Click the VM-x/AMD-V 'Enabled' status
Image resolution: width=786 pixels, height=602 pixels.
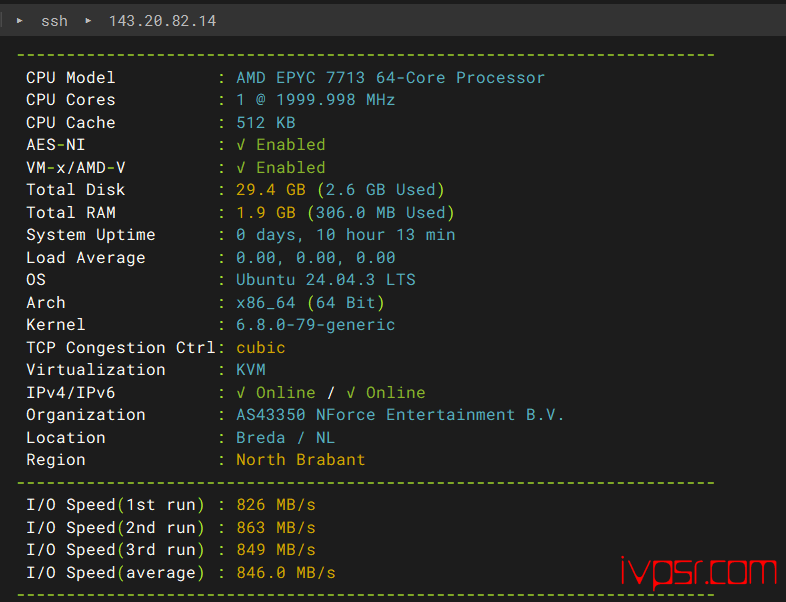(281, 167)
